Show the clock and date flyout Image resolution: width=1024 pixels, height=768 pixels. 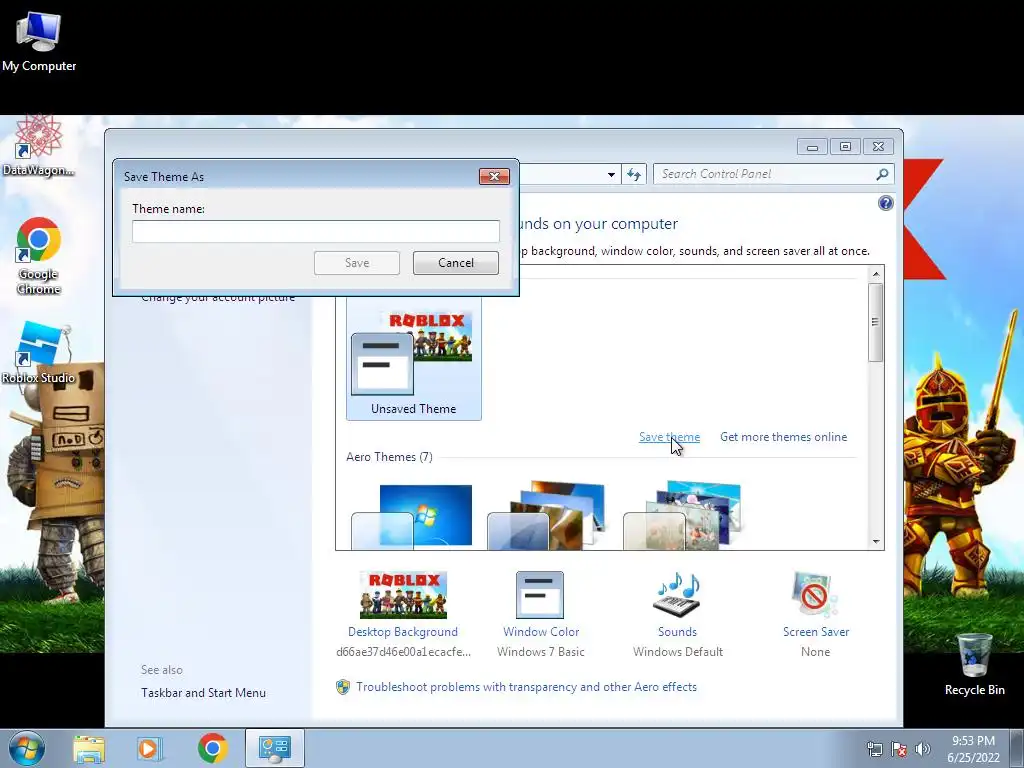pos(973,749)
